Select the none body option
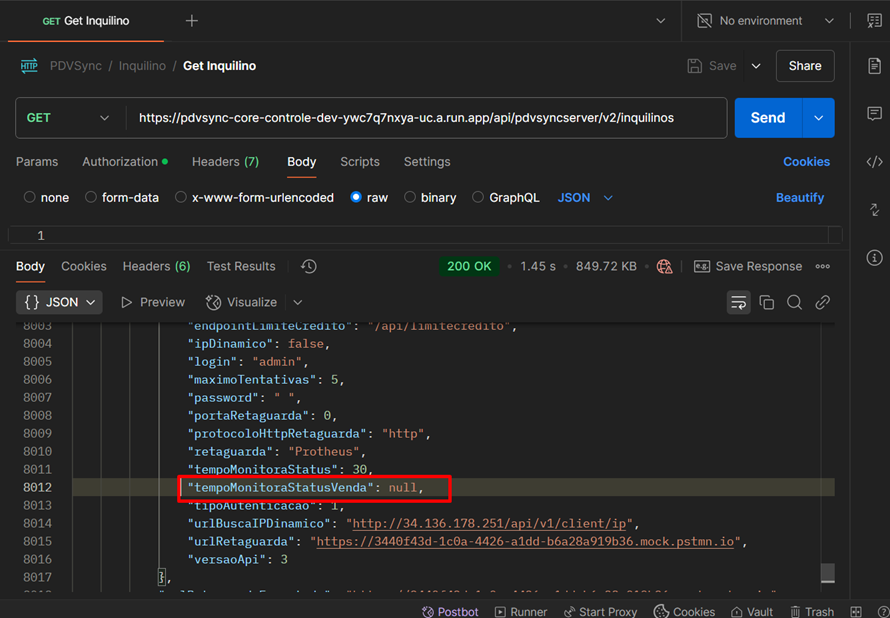The height and width of the screenshot is (618, 890). click(46, 197)
